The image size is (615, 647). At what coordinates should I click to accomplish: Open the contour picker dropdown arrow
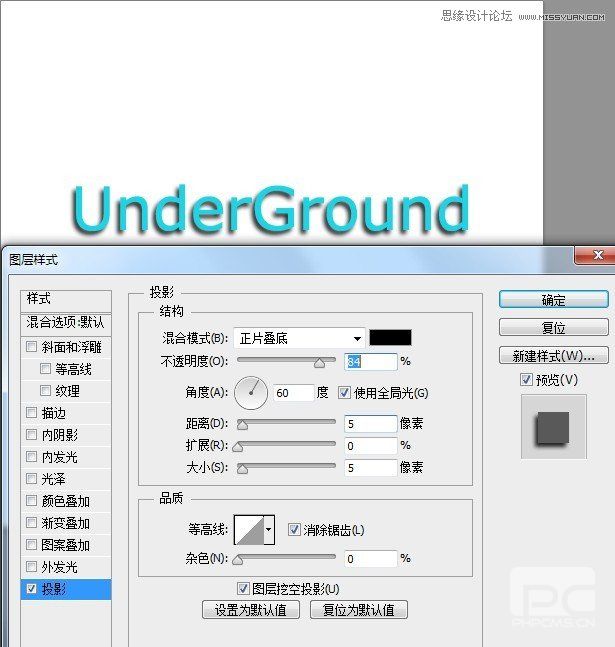pyautogui.click(x=269, y=529)
